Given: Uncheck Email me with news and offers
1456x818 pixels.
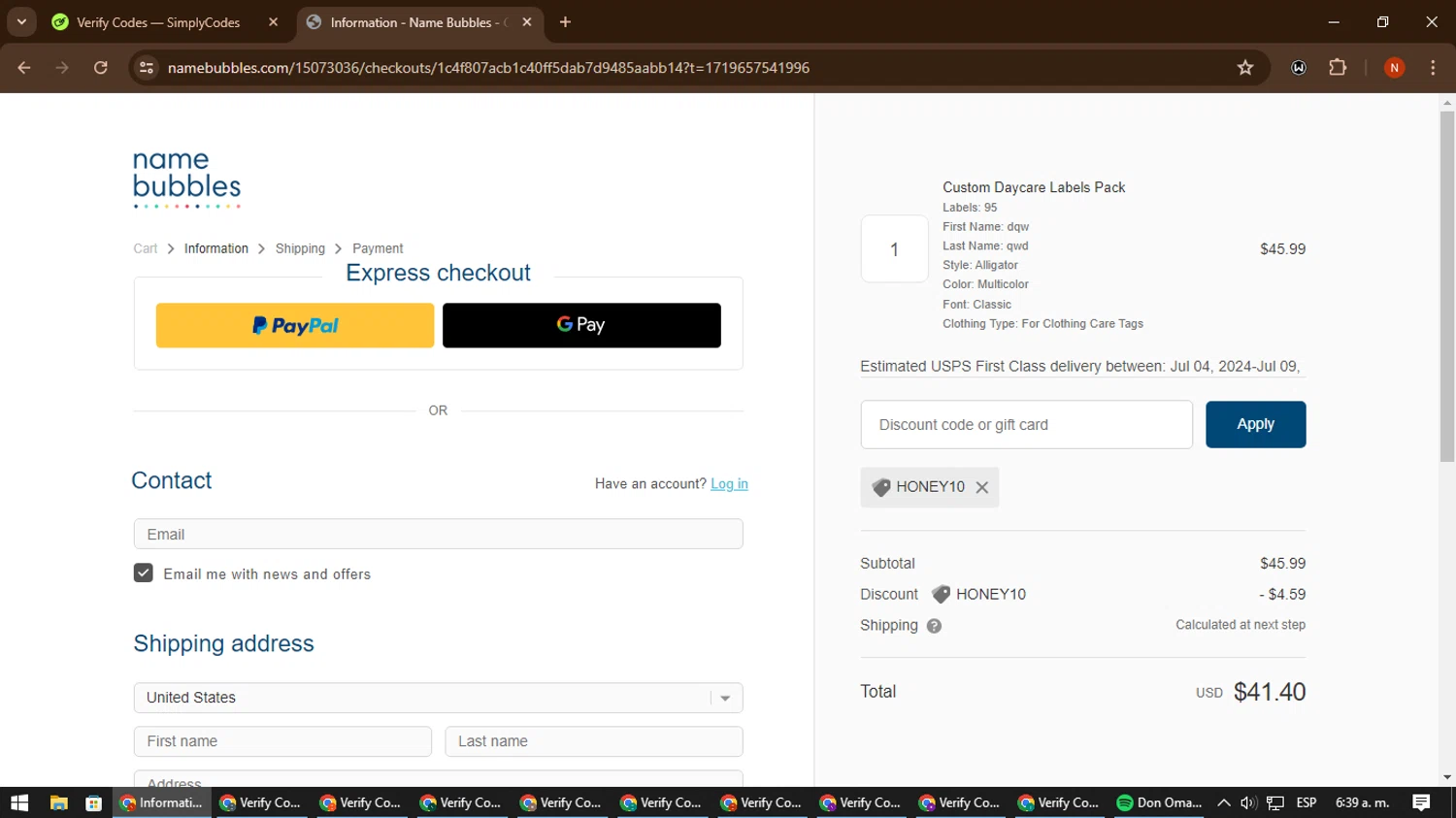Looking at the screenshot, I should [x=144, y=573].
